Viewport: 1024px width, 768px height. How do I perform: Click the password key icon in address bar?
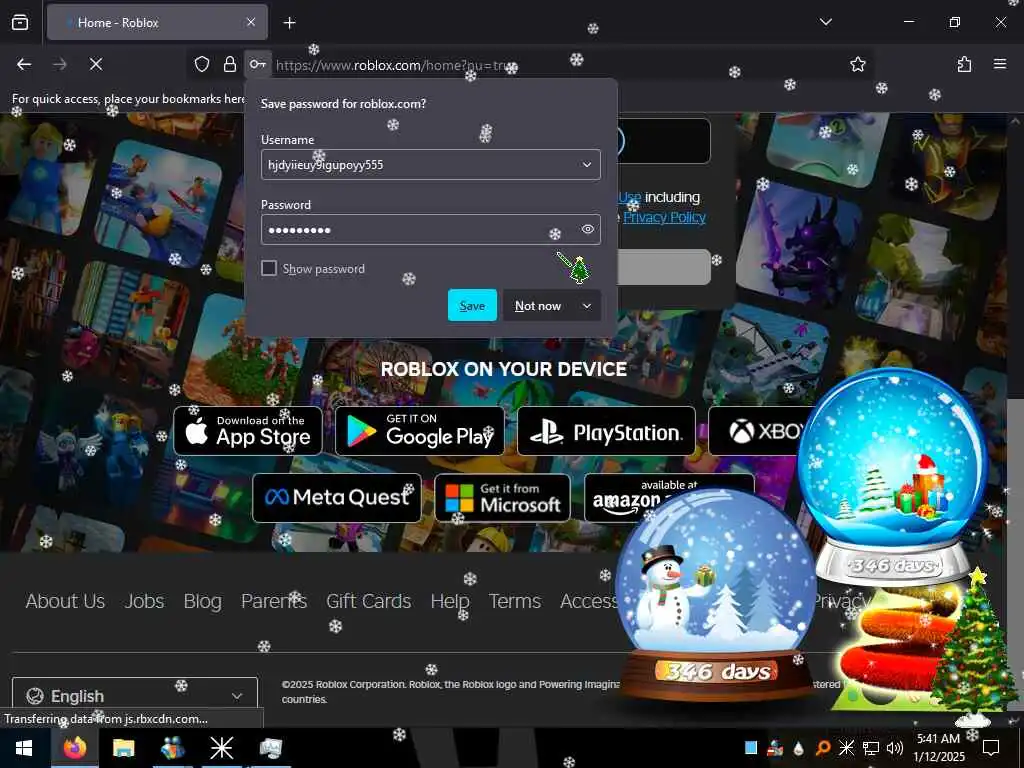(x=257, y=64)
